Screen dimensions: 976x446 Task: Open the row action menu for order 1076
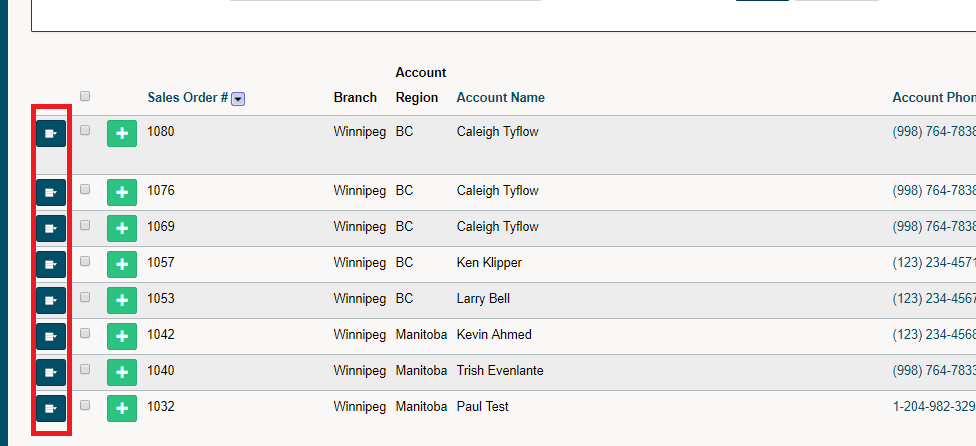coord(51,193)
